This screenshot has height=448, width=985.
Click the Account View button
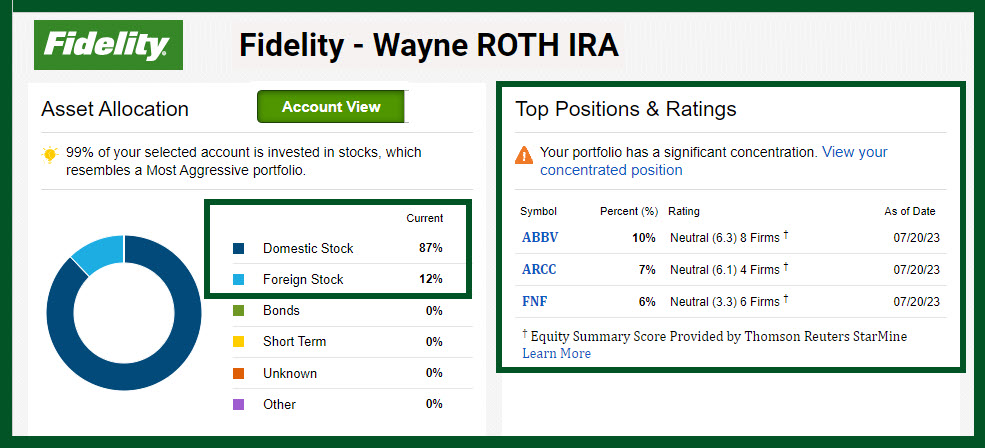pyautogui.click(x=331, y=107)
